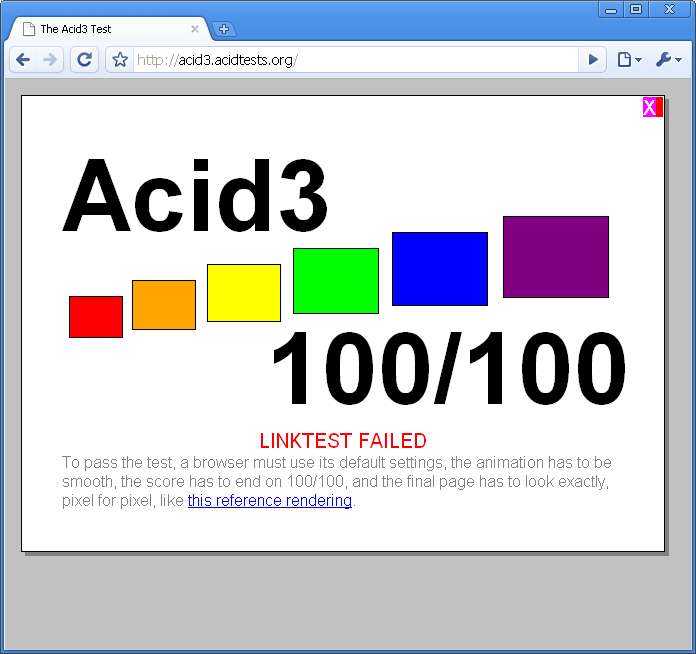The height and width of the screenshot is (654, 696).
Task: Focus the acid3.acidtests.org address field
Action: (355, 59)
